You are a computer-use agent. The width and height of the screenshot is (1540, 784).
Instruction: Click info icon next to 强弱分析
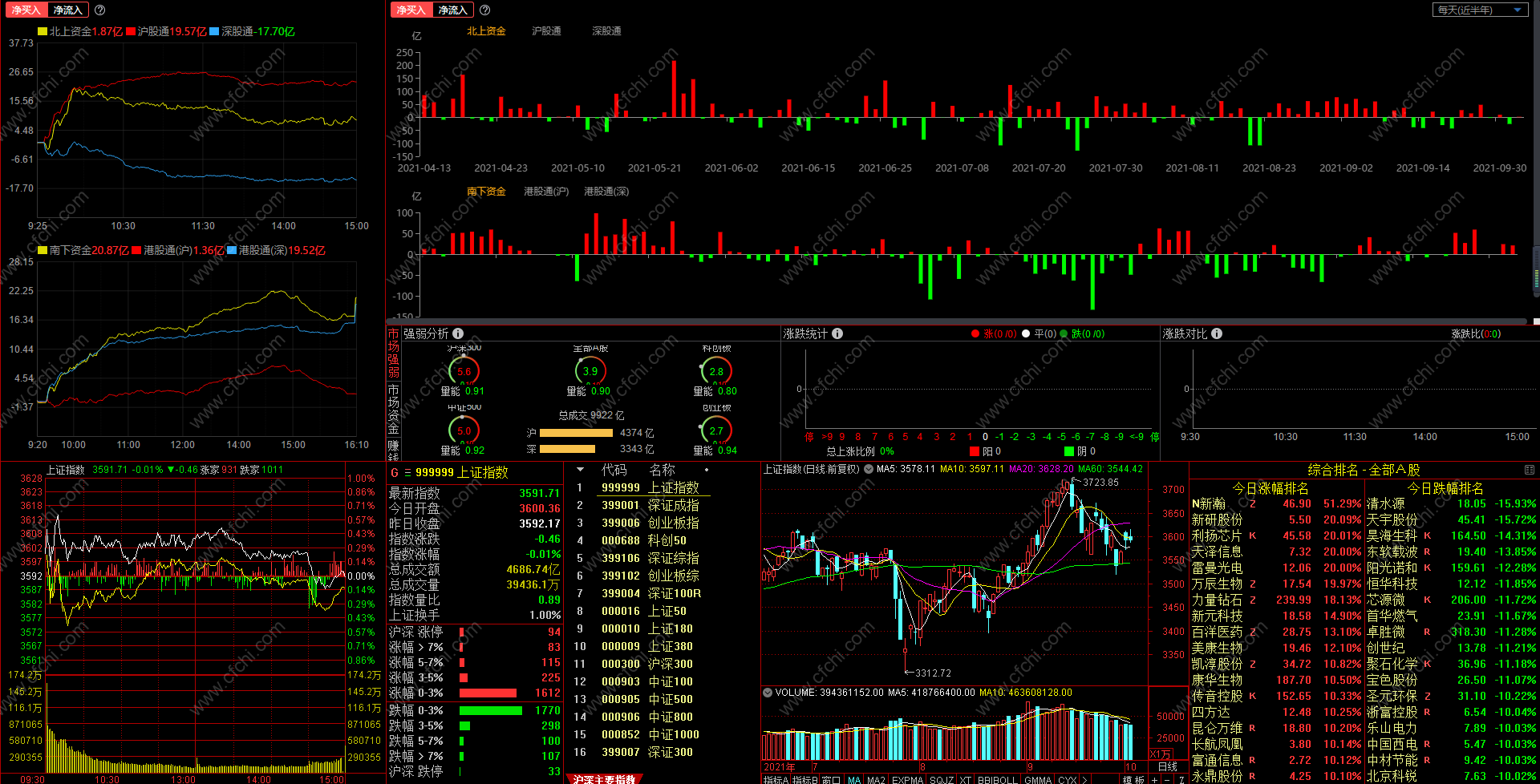click(x=458, y=333)
